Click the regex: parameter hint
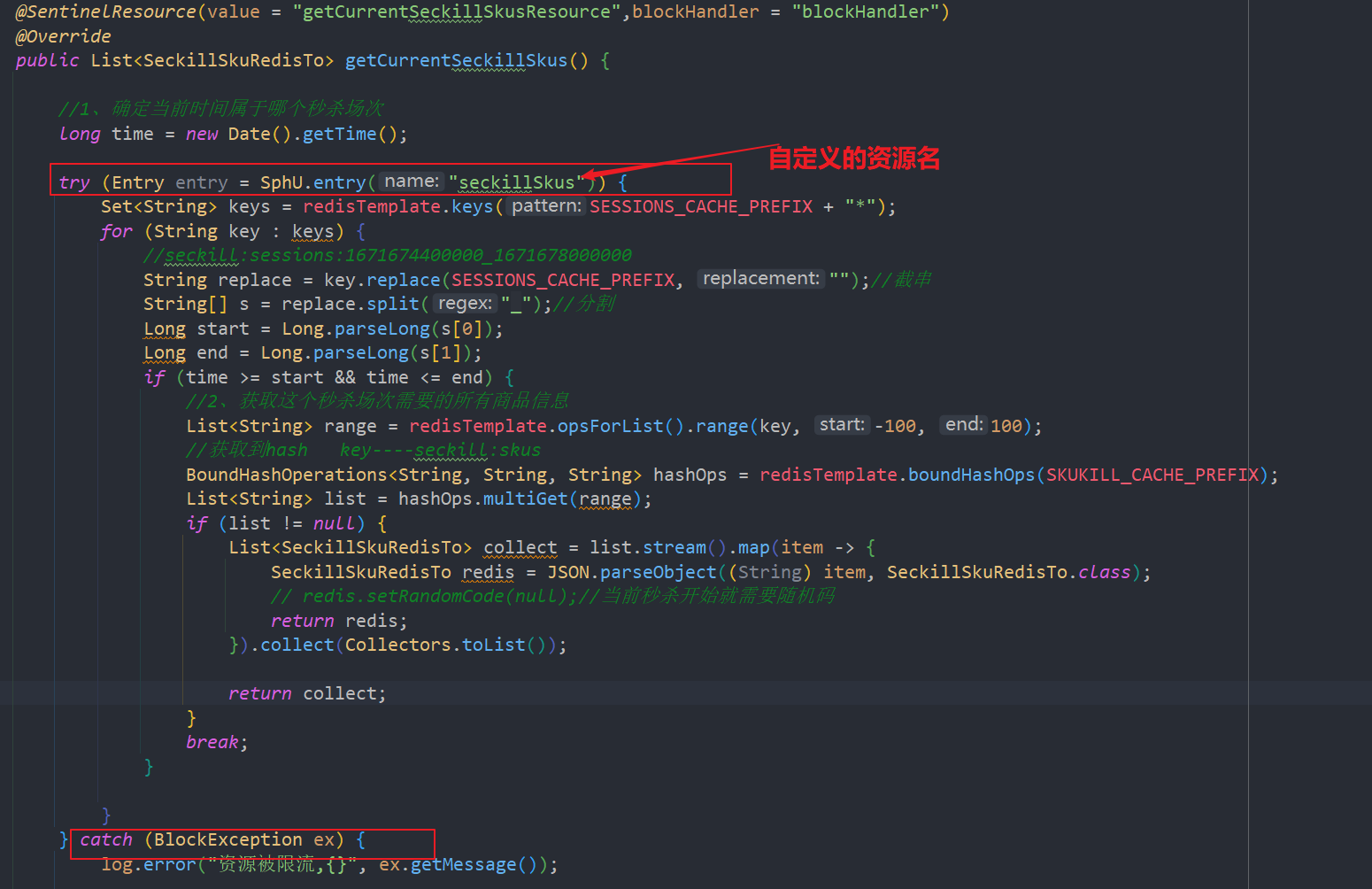The image size is (1372, 889). tap(465, 303)
